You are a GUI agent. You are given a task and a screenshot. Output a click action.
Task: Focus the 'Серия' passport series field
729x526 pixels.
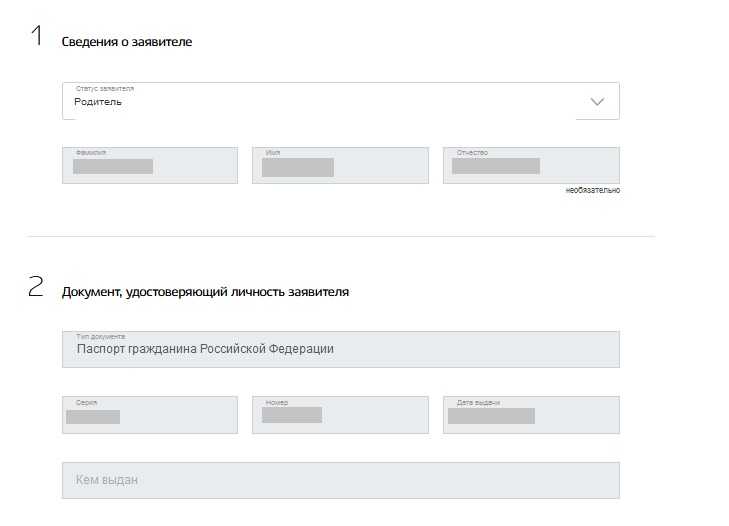[x=150, y=415]
